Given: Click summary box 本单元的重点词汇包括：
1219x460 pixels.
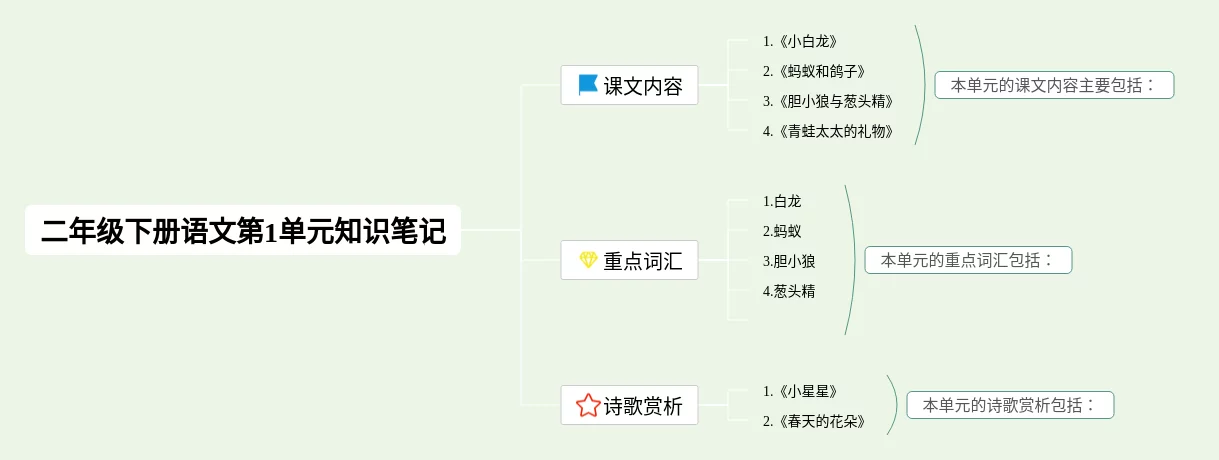Looking at the screenshot, I should click(x=968, y=260).
